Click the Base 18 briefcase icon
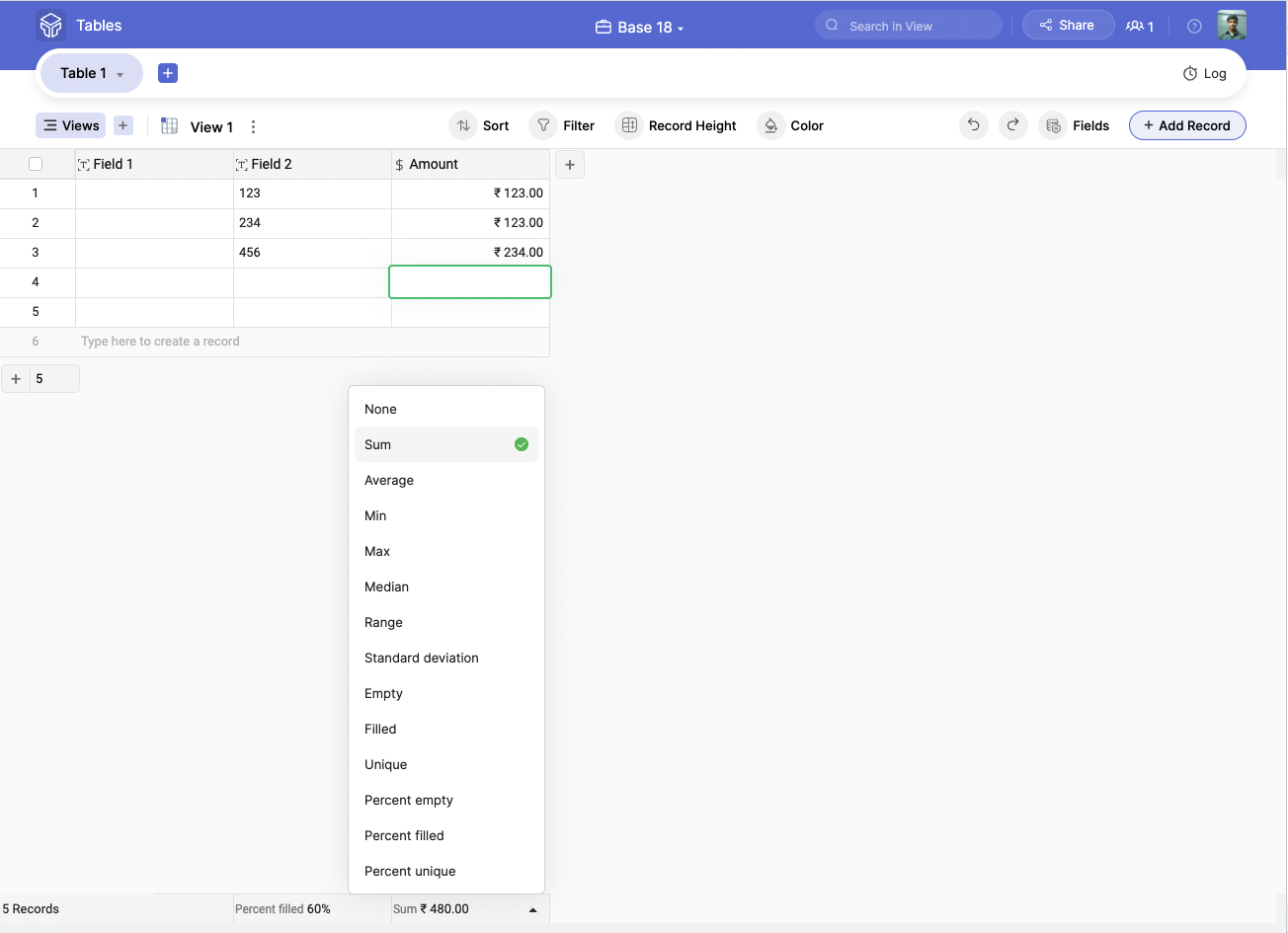 [x=604, y=27]
